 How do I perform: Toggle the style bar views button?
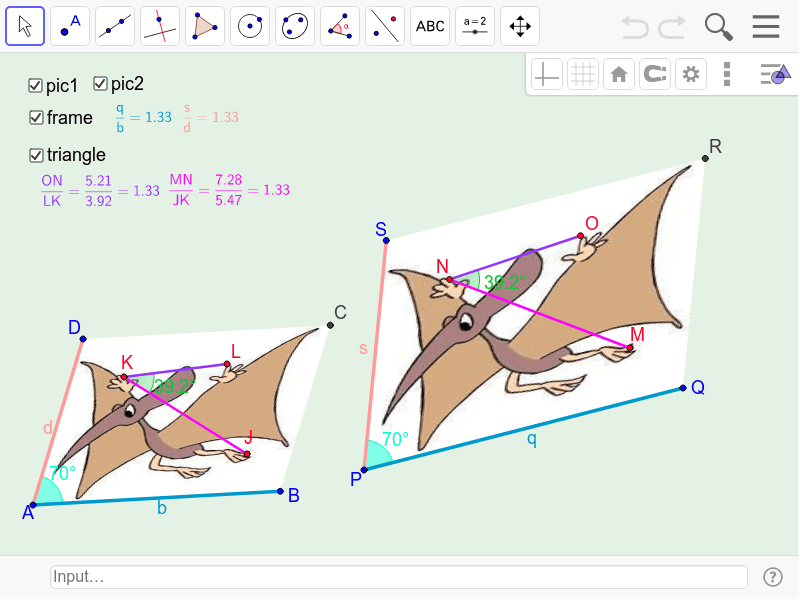pyautogui.click(x=775, y=74)
